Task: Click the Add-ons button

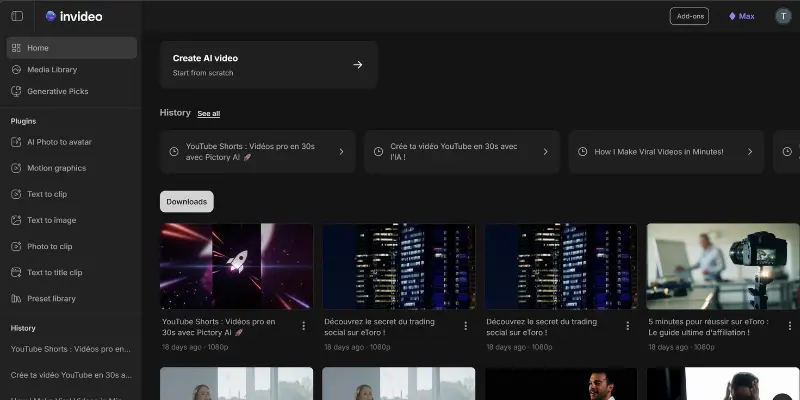Action: [689, 16]
